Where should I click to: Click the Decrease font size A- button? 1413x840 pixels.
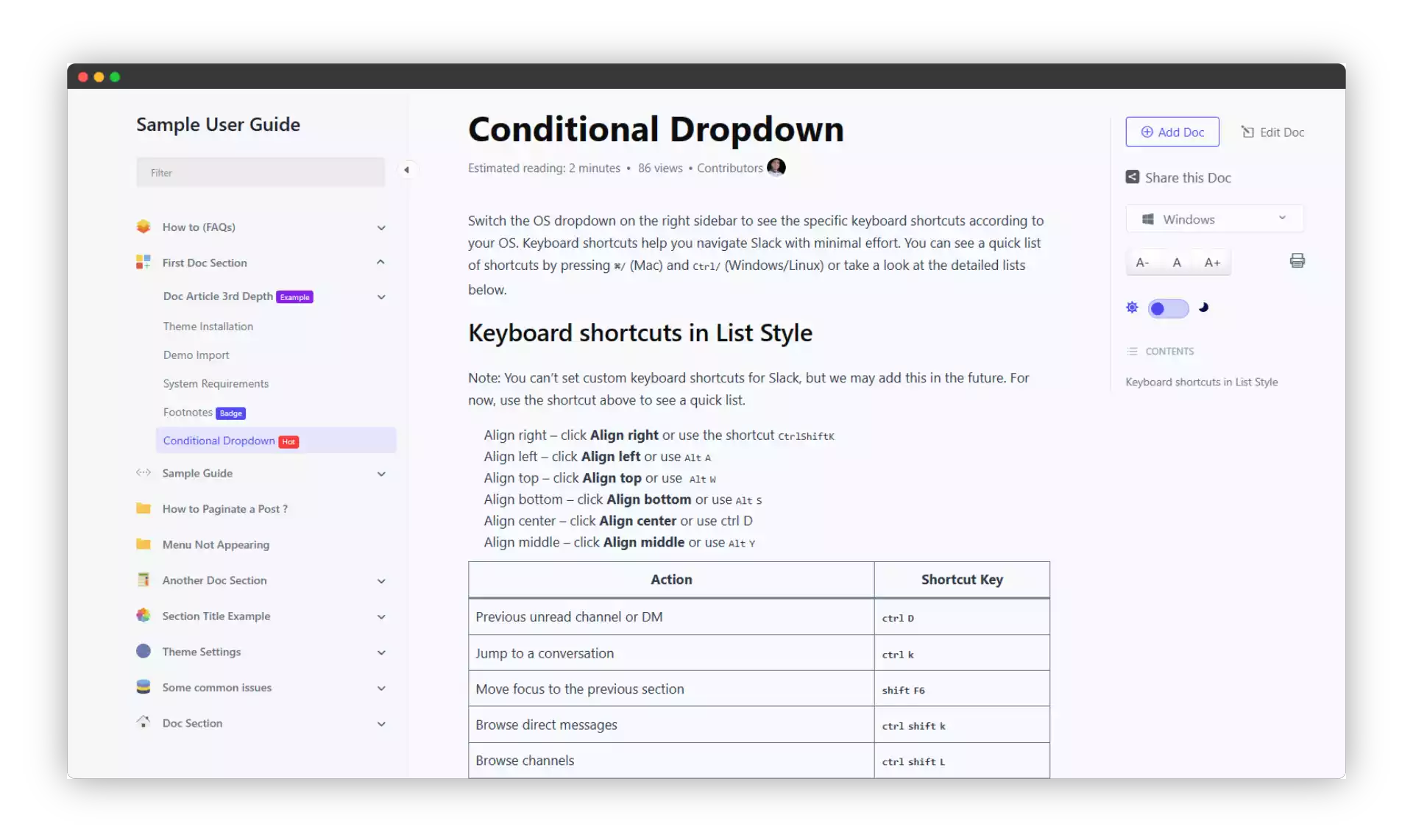click(1143, 262)
